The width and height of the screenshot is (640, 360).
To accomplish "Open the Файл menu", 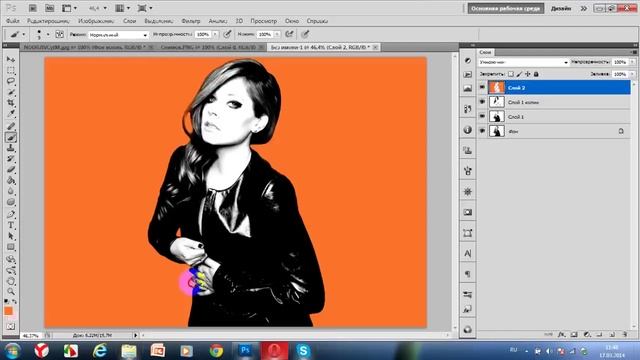I will [13, 21].
